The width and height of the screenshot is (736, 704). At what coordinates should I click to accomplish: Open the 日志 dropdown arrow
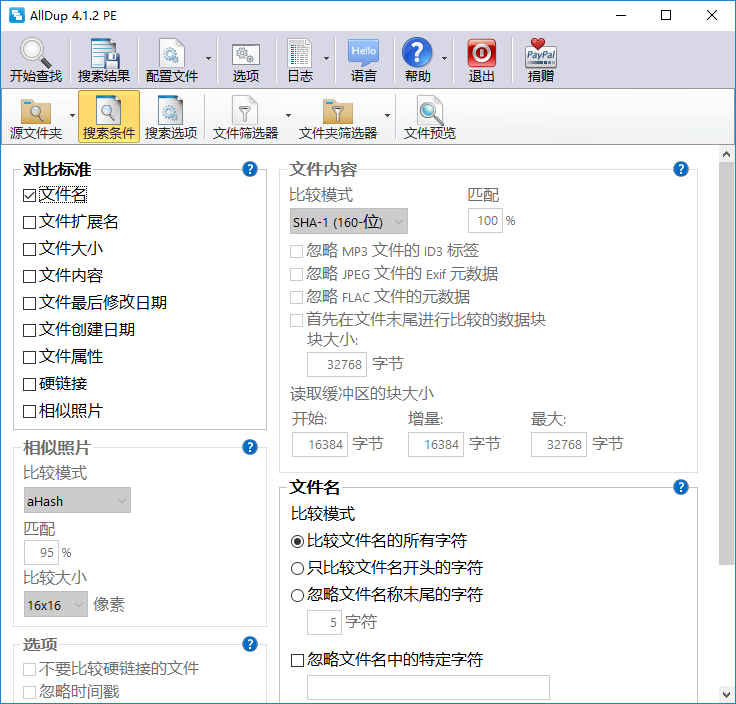click(x=326, y=58)
